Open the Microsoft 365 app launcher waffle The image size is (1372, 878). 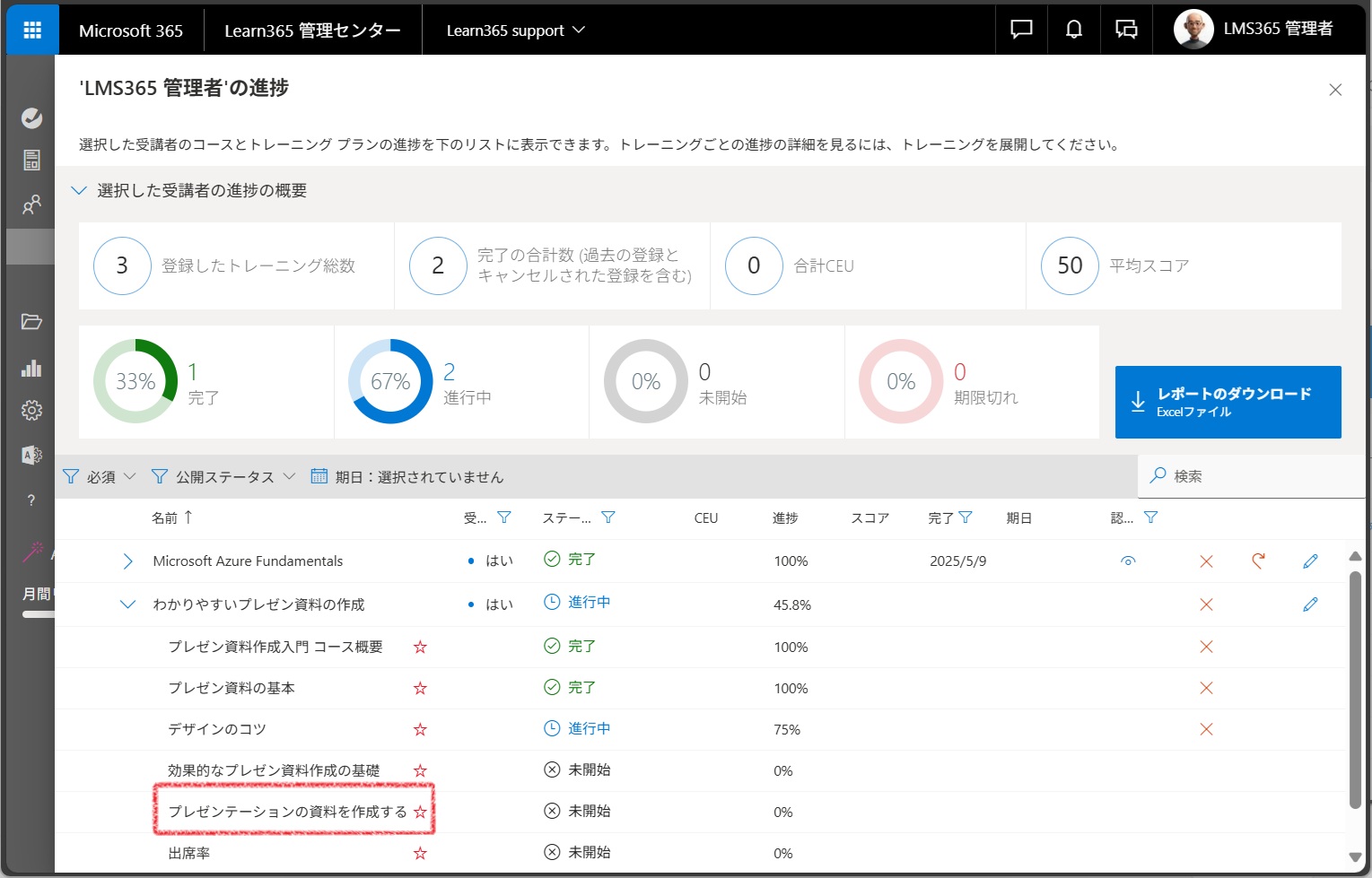pos(32,30)
